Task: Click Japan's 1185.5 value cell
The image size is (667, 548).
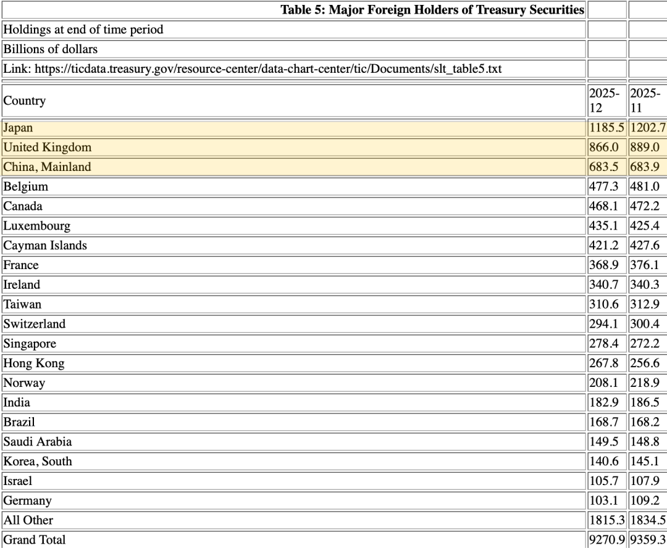Action: point(606,128)
